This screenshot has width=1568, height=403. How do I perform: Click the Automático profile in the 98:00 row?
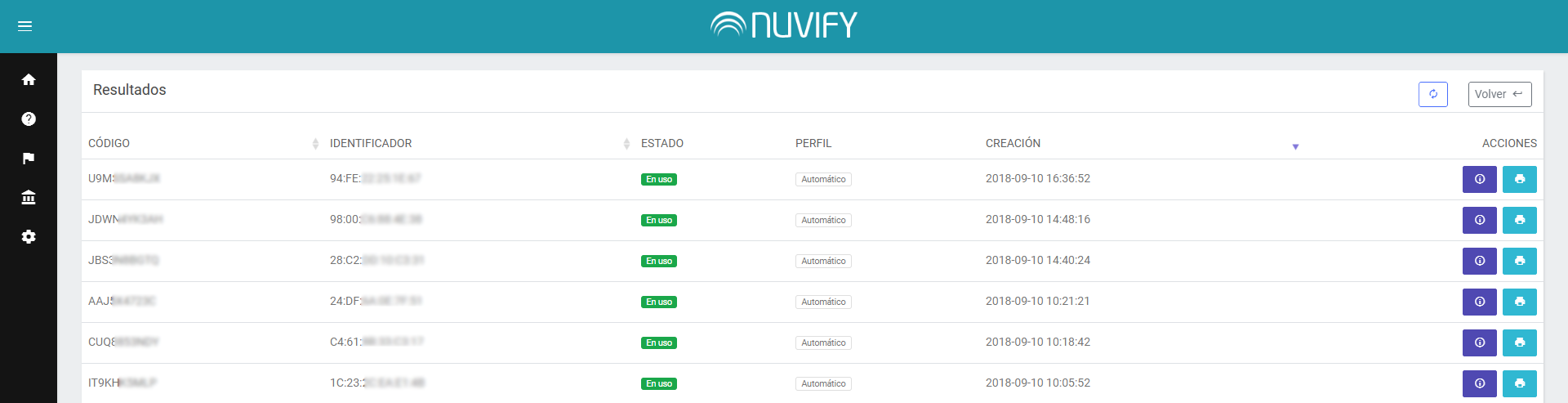click(x=823, y=220)
